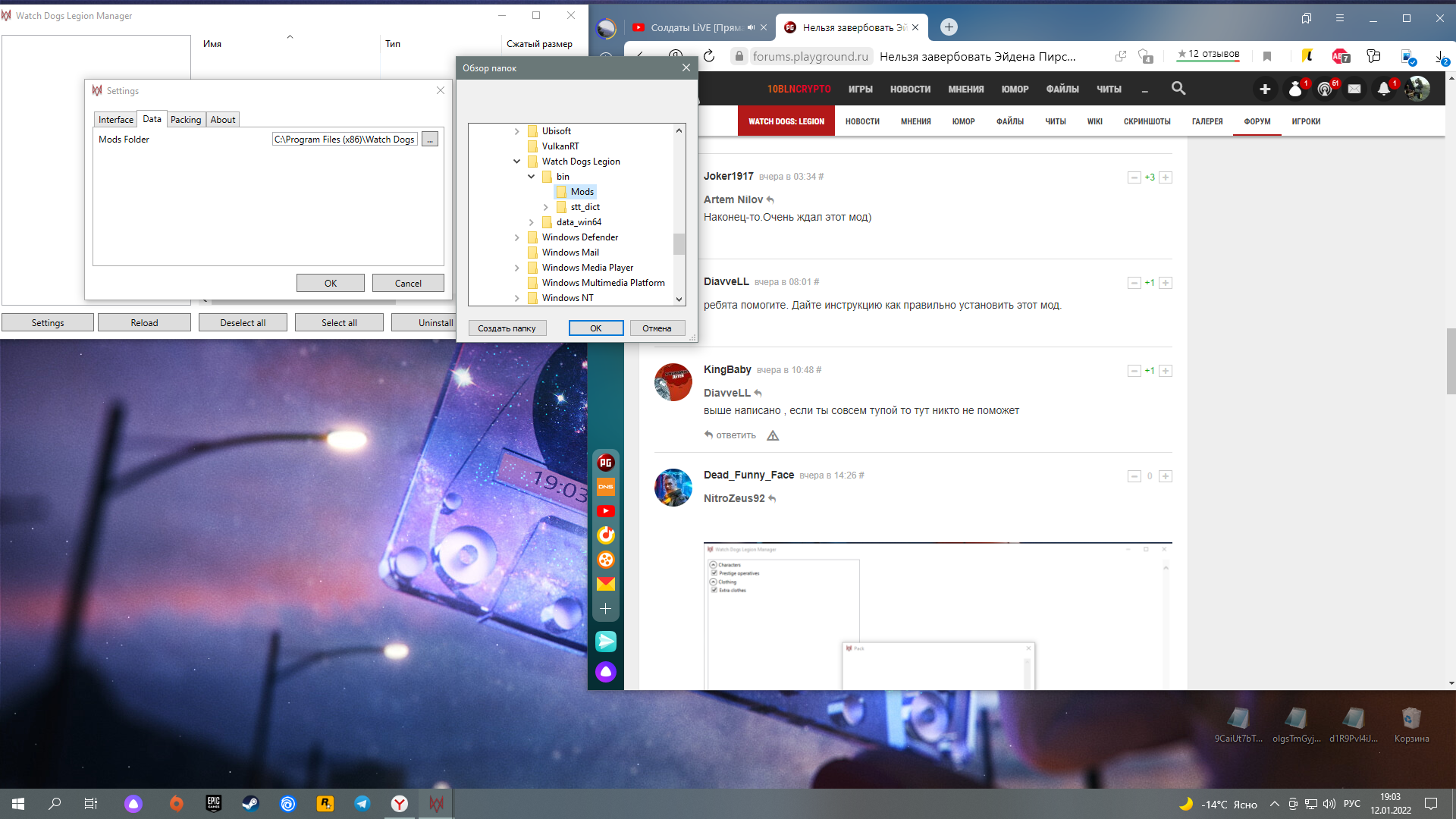Click the YouTube icon in browser sidebar
The image size is (1456, 819).
[x=605, y=511]
